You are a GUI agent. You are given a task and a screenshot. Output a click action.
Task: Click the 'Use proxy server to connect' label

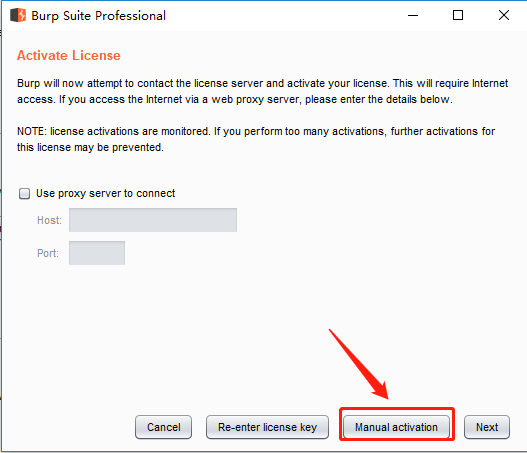tap(106, 194)
